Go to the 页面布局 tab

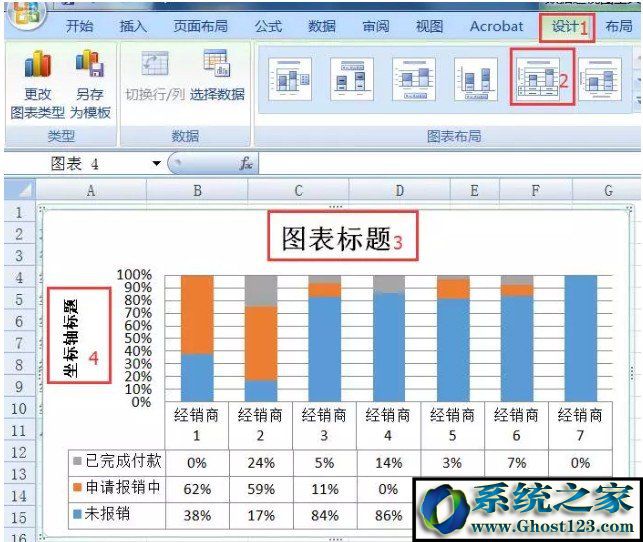(x=201, y=27)
